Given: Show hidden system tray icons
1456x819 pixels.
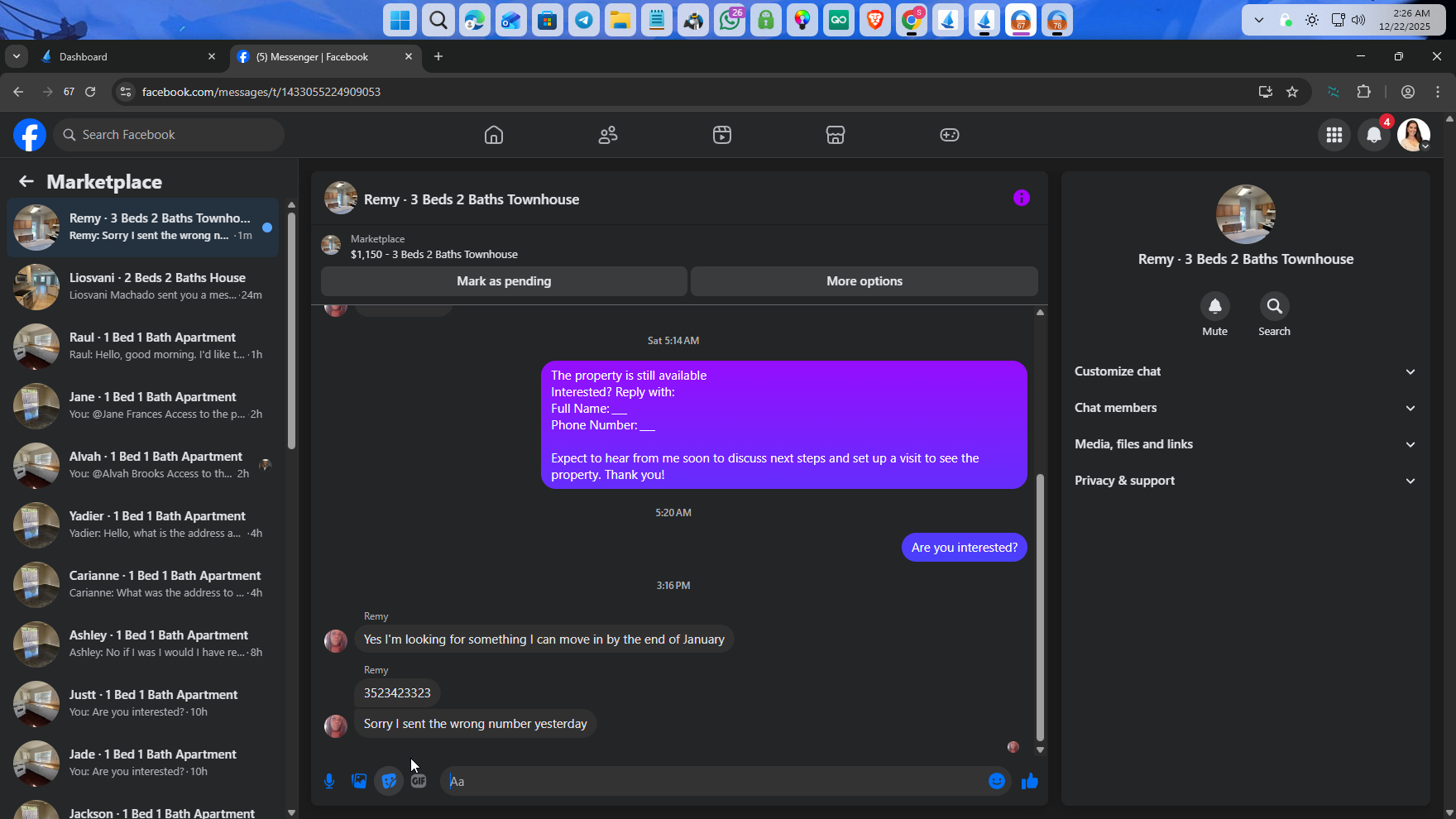Looking at the screenshot, I should (1258, 20).
